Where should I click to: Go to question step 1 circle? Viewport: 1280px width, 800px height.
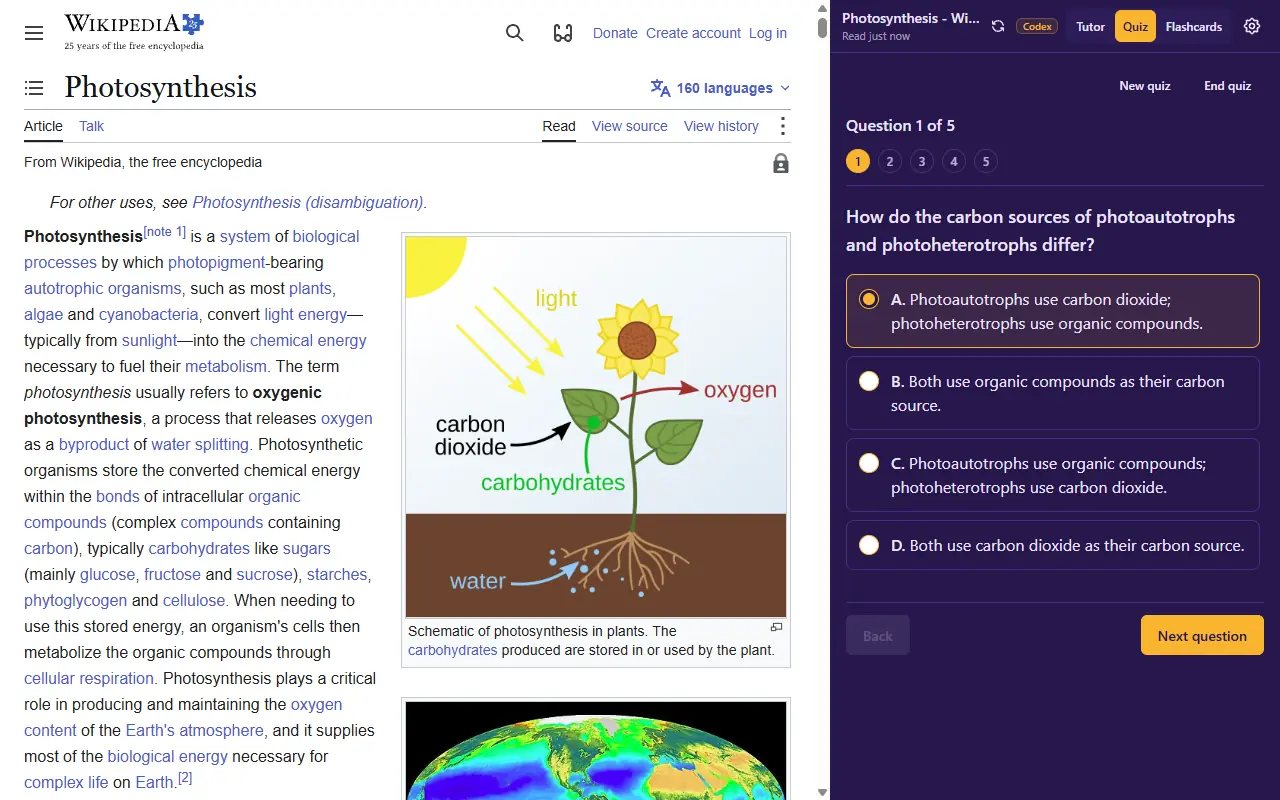(858, 161)
